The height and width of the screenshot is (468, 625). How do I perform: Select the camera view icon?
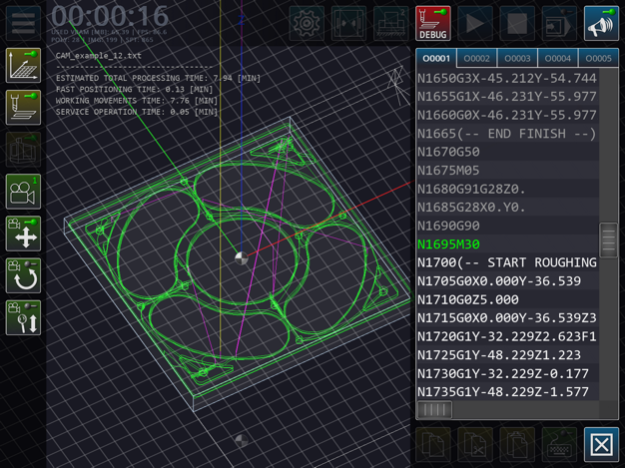click(x=23, y=191)
